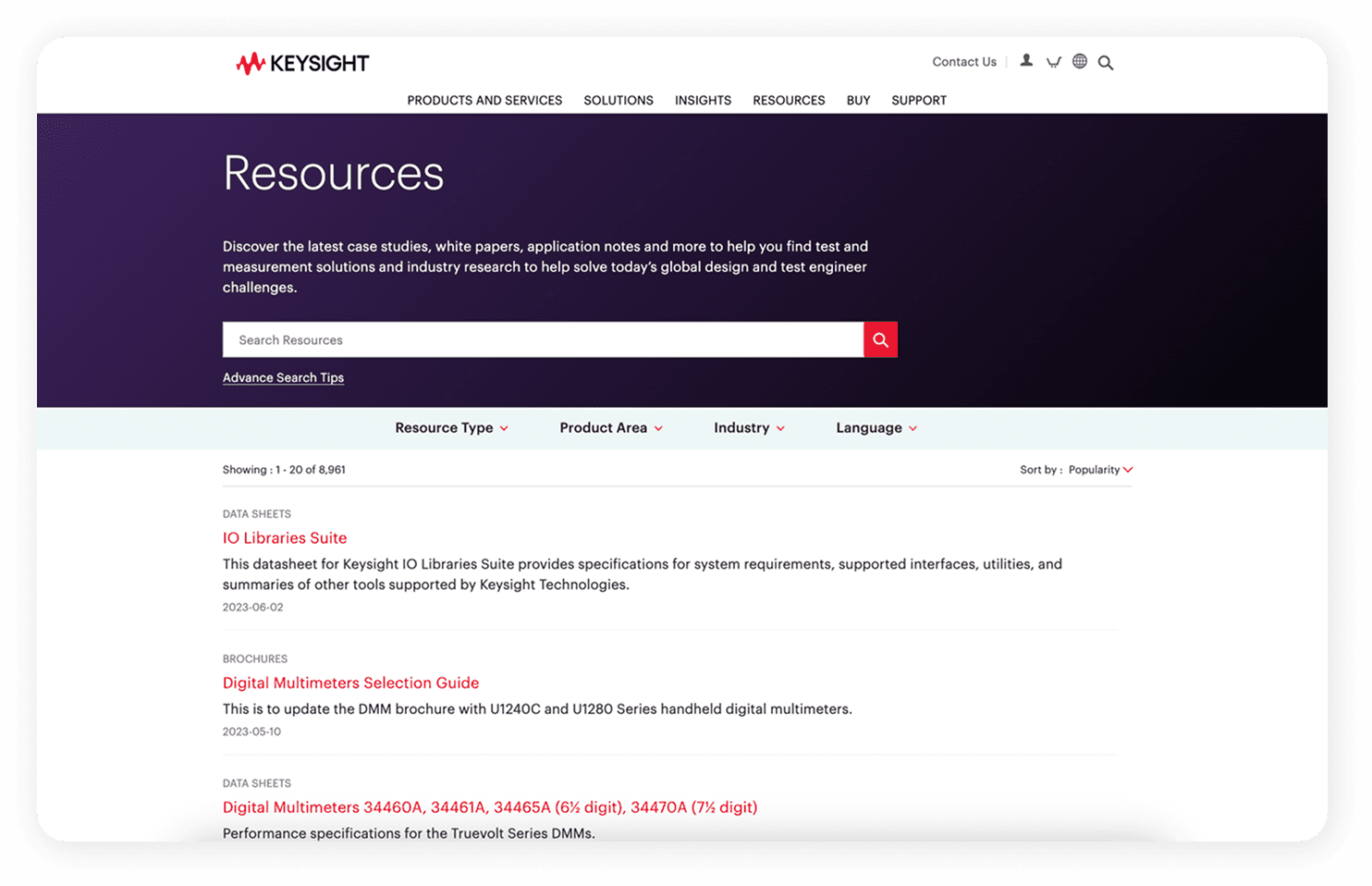Open Advance Search Tips link
This screenshot has height=886, width=1372.
pos(283,377)
